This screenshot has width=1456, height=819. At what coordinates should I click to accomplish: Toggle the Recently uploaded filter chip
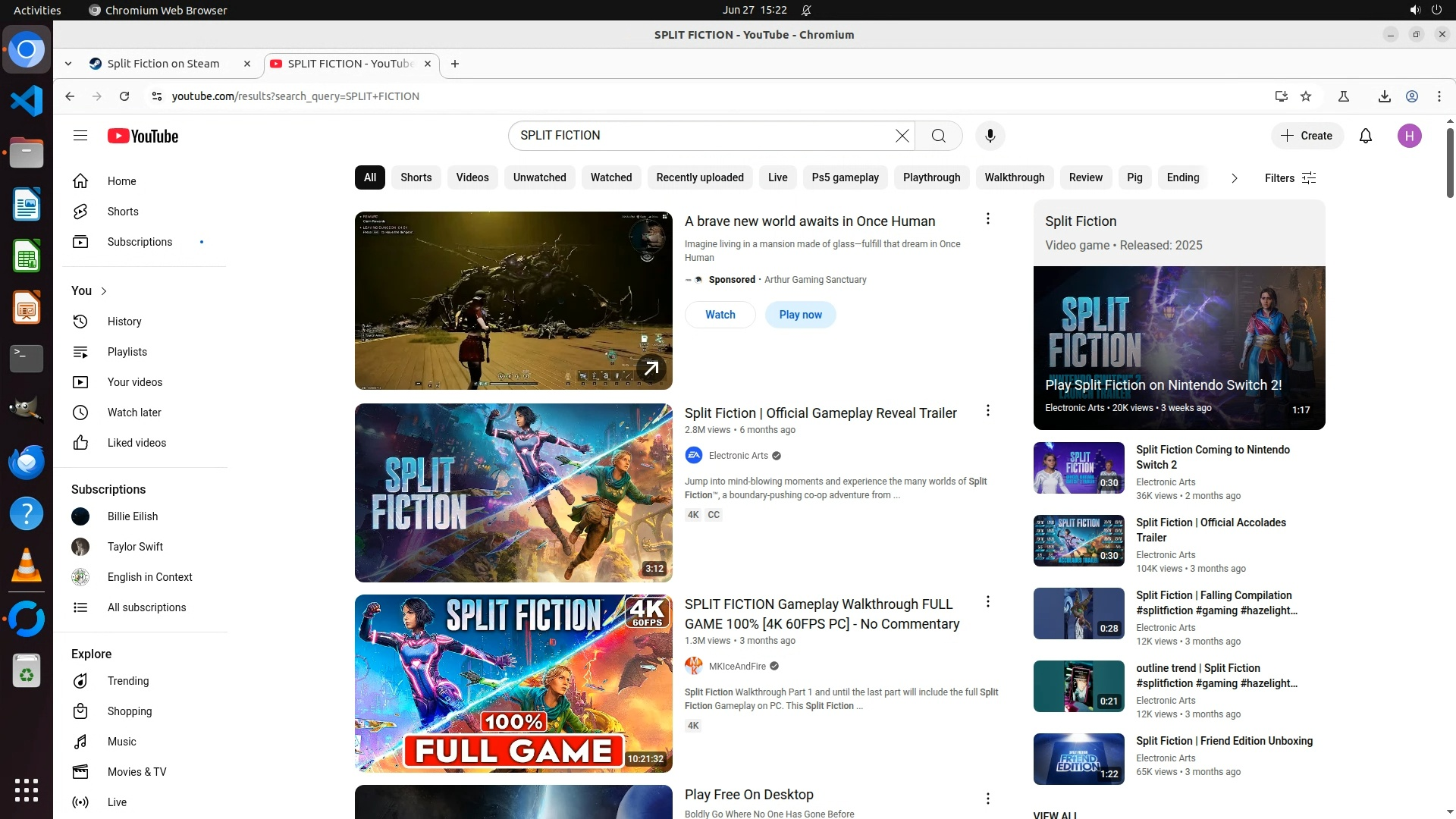point(699,177)
